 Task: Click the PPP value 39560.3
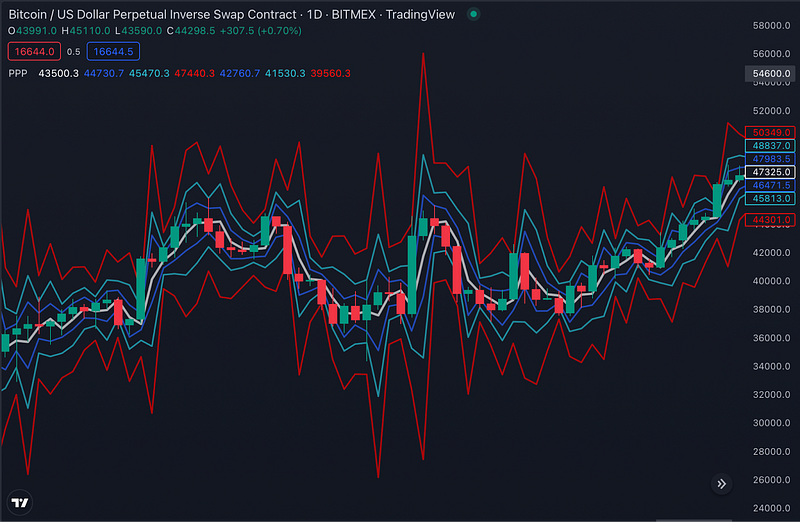pos(331,73)
